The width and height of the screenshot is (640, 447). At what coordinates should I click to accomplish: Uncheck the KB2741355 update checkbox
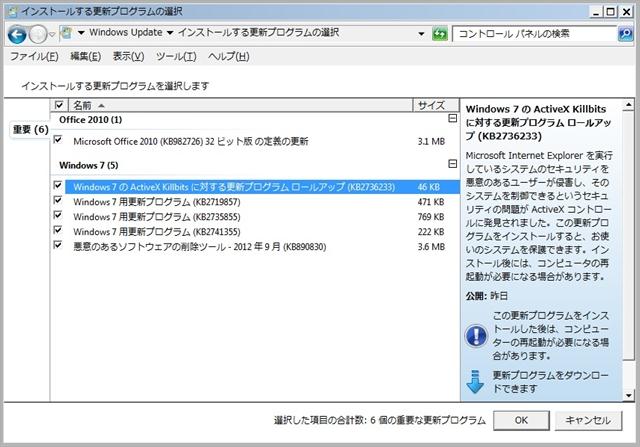58,230
